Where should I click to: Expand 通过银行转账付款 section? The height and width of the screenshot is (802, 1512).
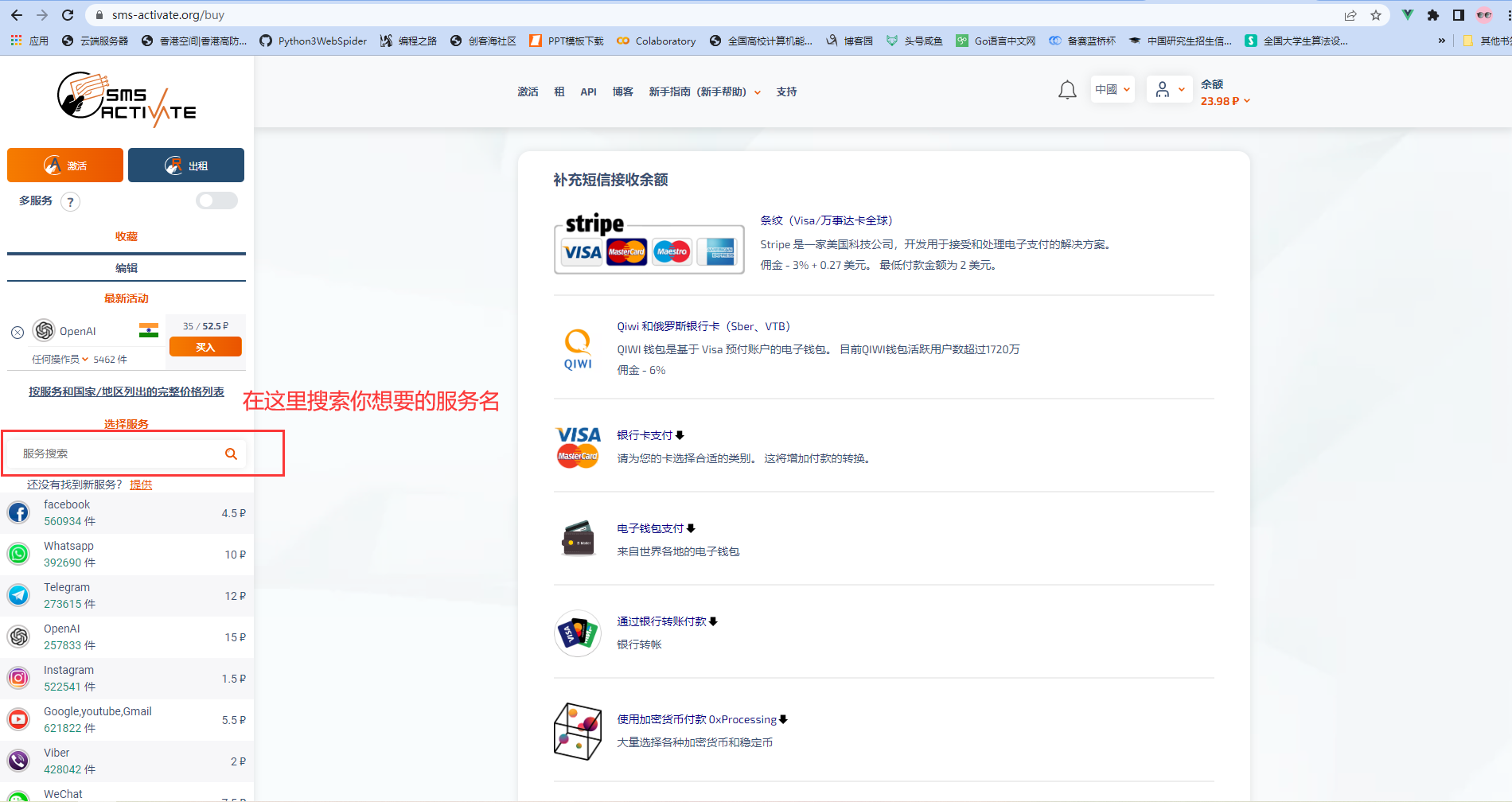668,621
